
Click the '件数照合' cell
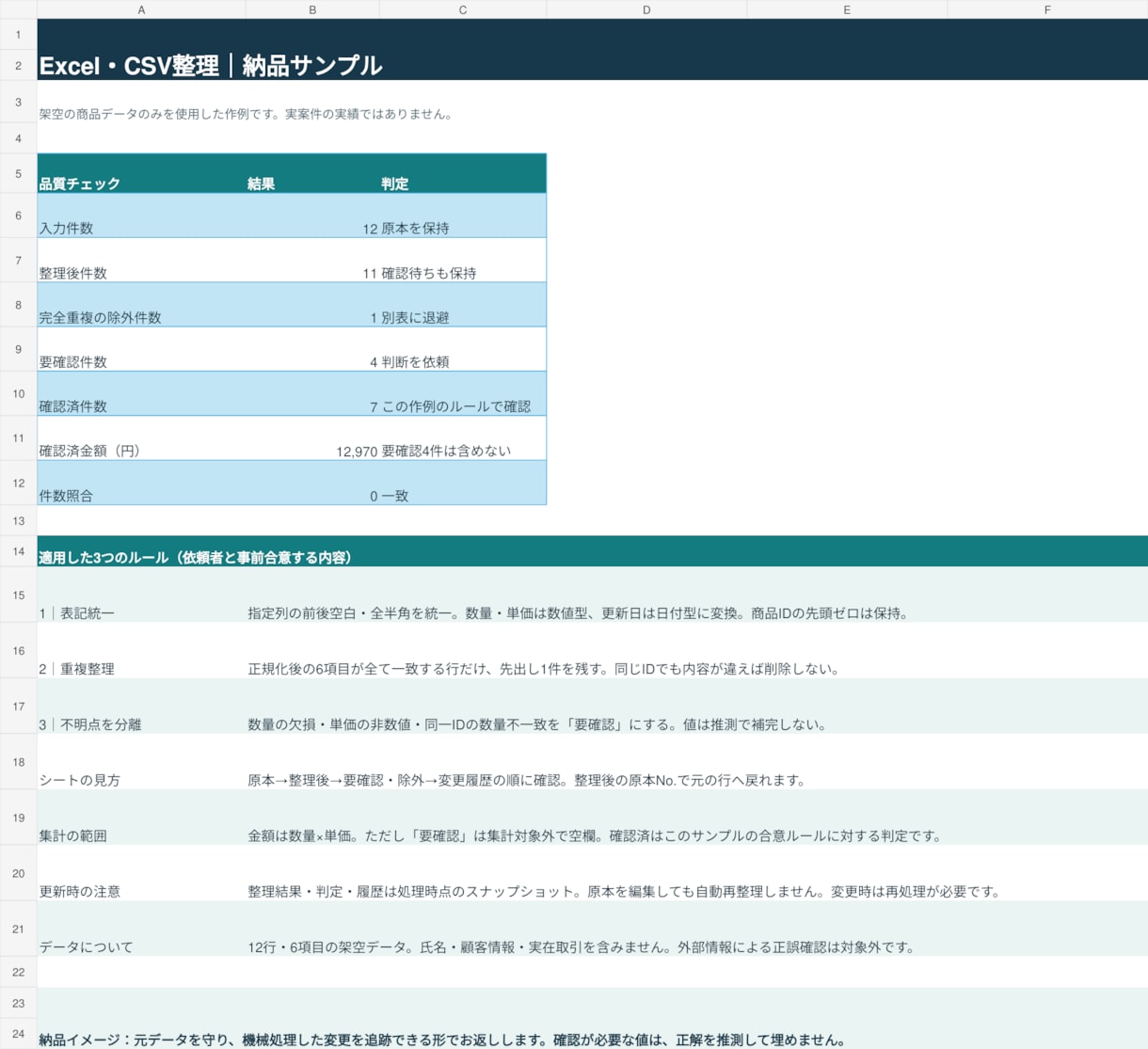pos(141,483)
